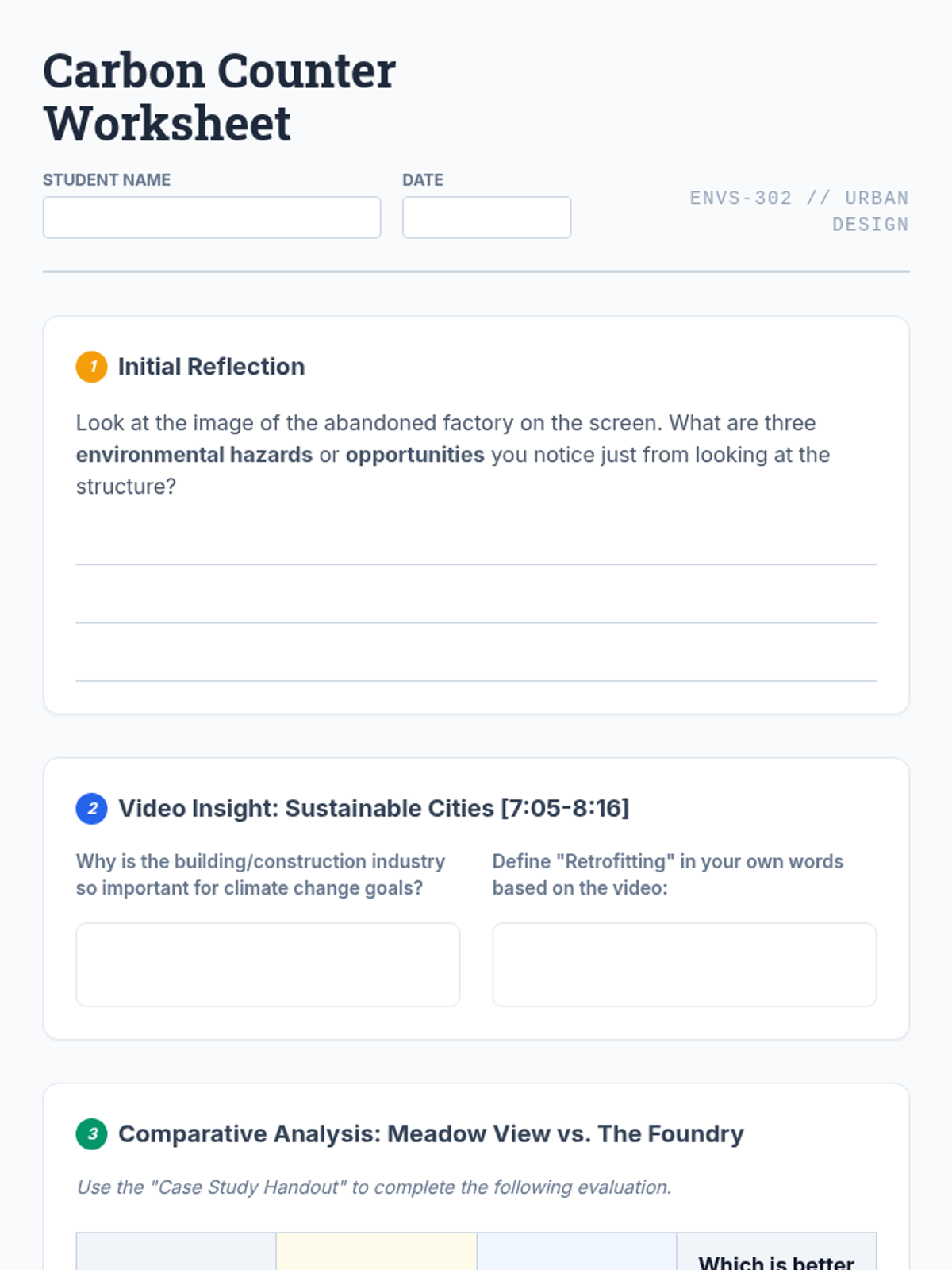Click the light blue table header cell
Screen dimensions: 952x1270
(x=576, y=1252)
